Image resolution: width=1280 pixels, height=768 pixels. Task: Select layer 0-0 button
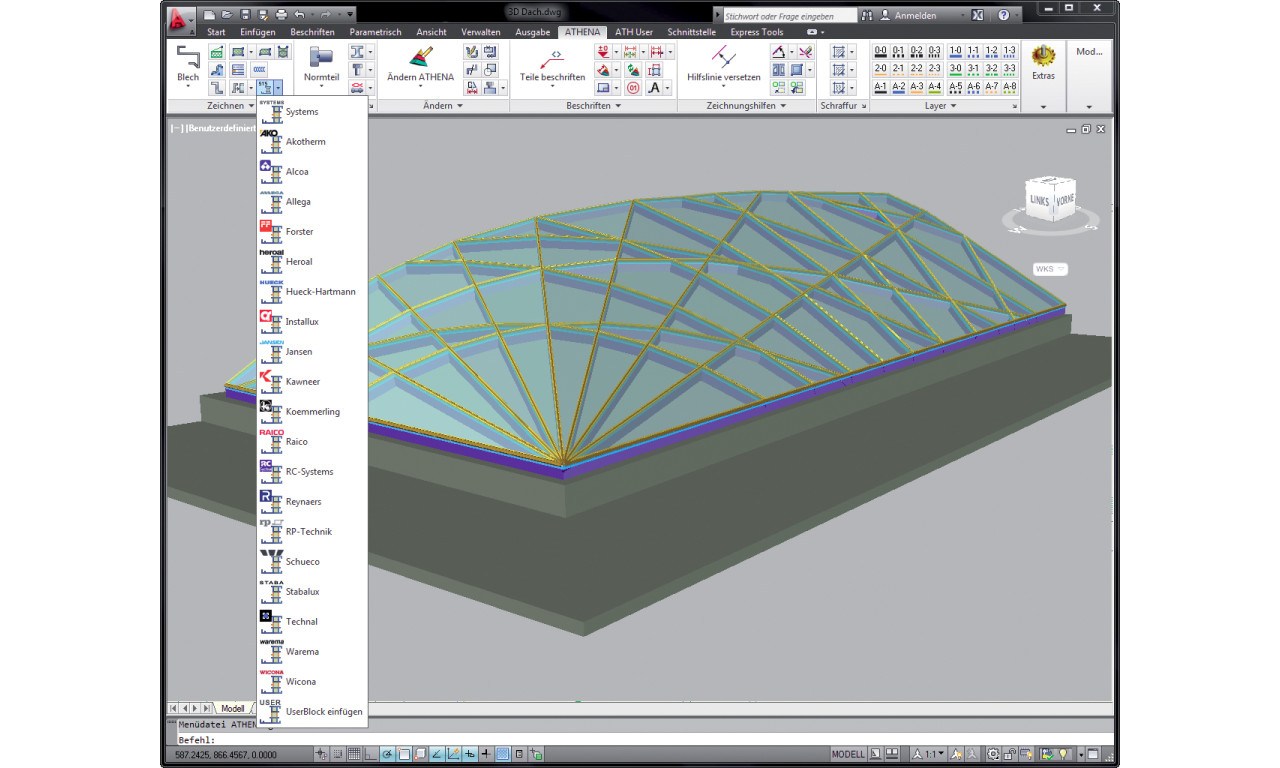click(x=880, y=51)
